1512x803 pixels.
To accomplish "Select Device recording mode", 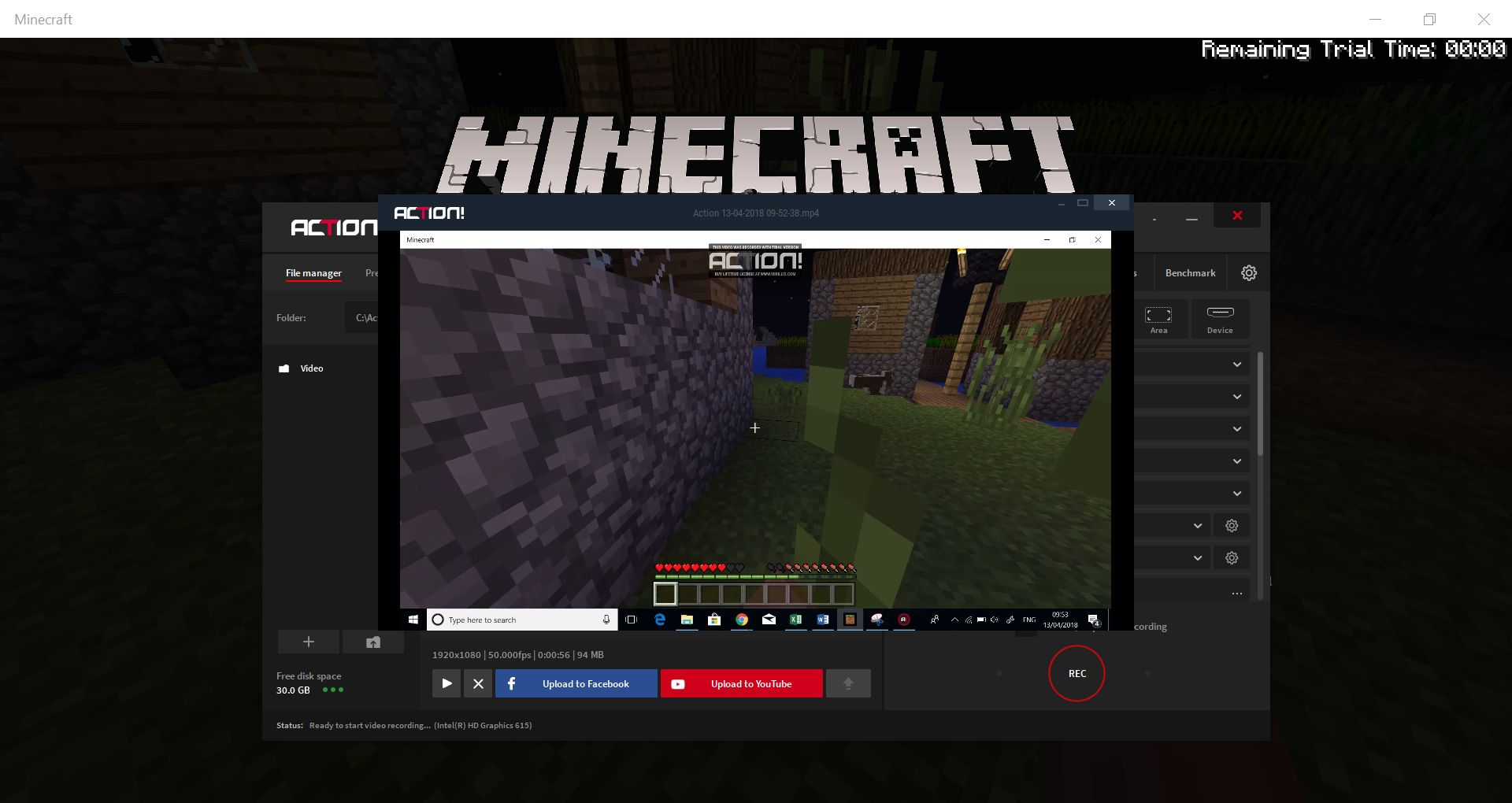I will coord(1220,319).
